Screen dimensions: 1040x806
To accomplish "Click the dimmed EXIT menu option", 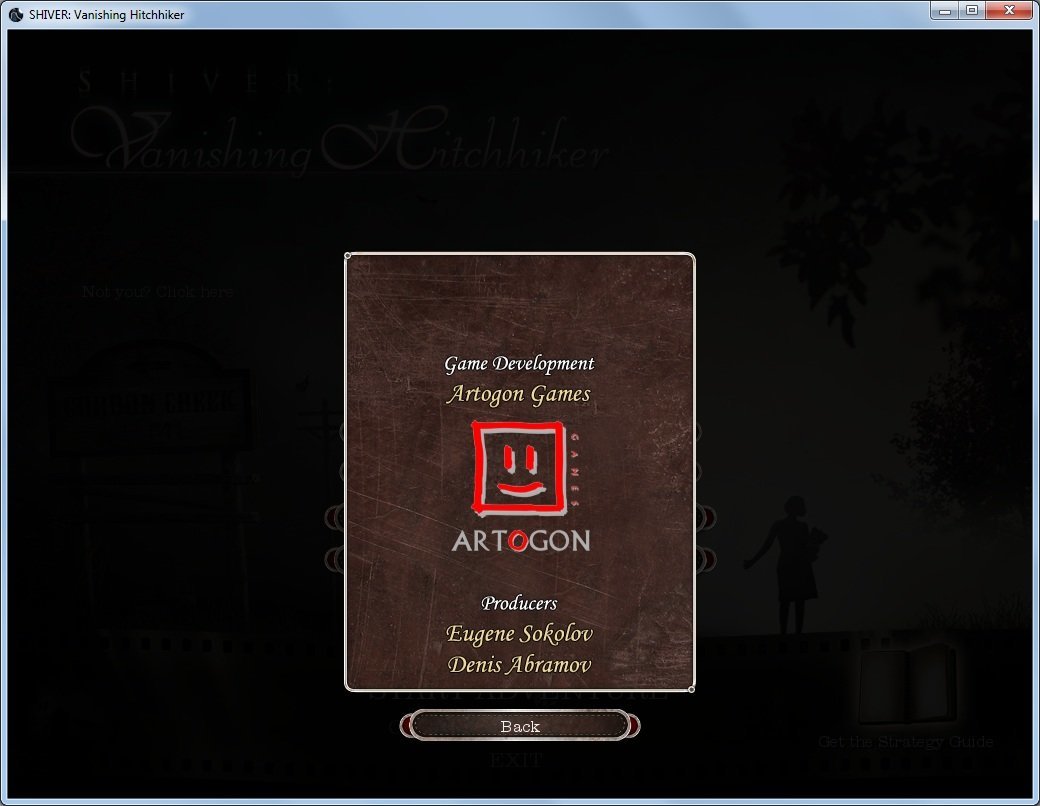I will (x=517, y=760).
